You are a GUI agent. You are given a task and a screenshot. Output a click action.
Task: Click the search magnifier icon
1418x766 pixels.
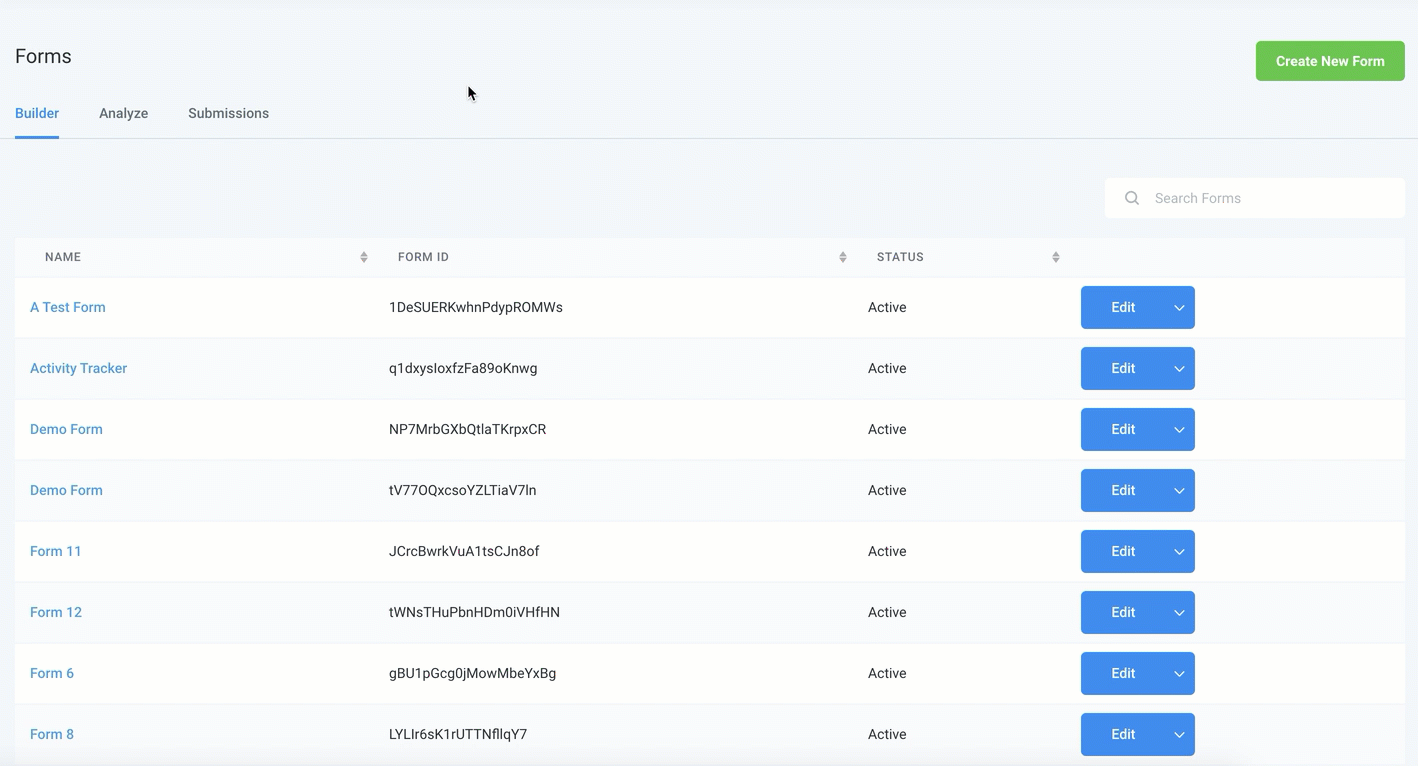1132,198
